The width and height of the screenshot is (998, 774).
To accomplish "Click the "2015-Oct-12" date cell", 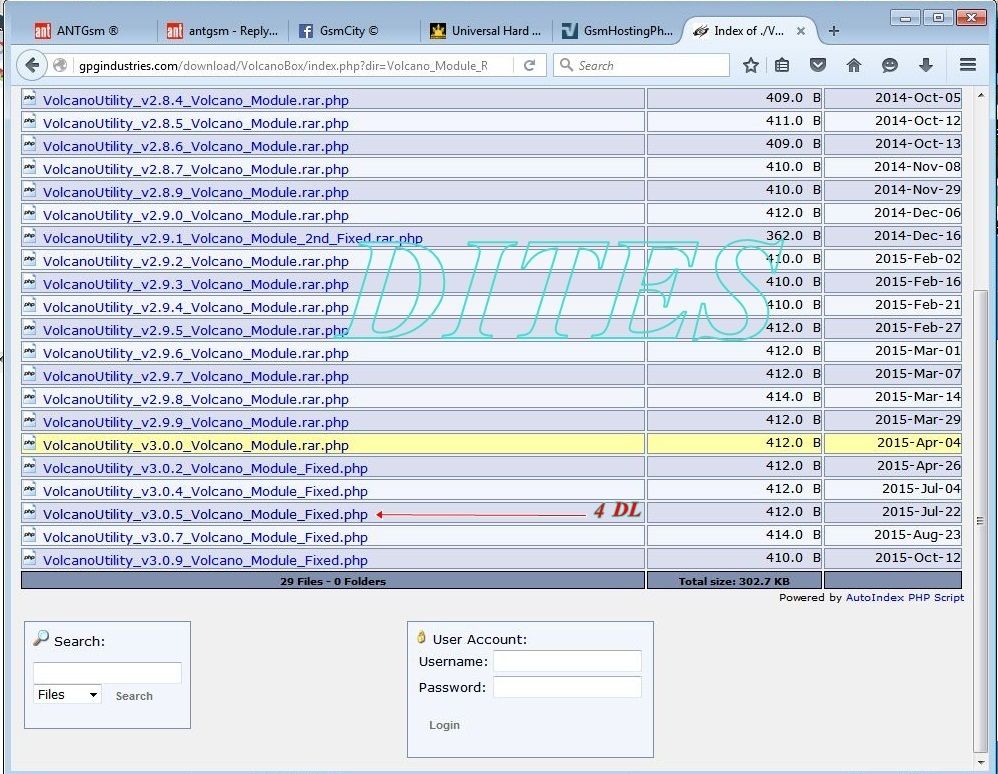I will (x=893, y=558).
